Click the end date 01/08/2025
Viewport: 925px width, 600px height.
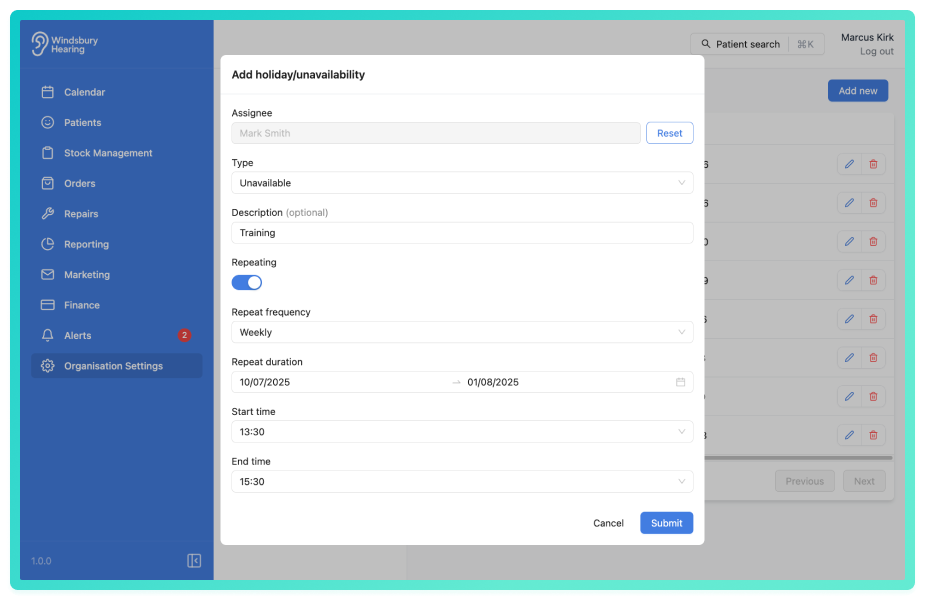coord(493,382)
